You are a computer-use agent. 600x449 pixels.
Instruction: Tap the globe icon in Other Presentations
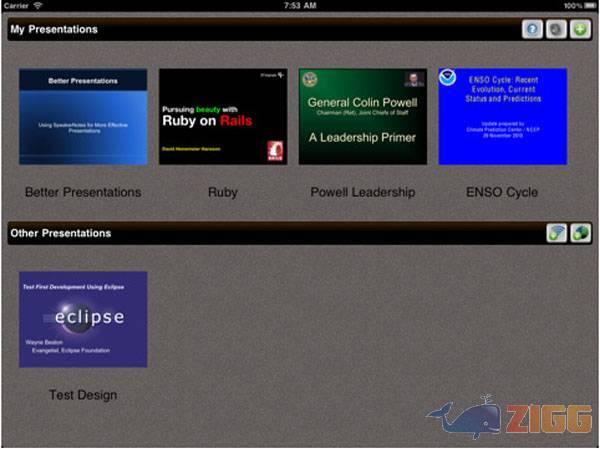(580, 233)
